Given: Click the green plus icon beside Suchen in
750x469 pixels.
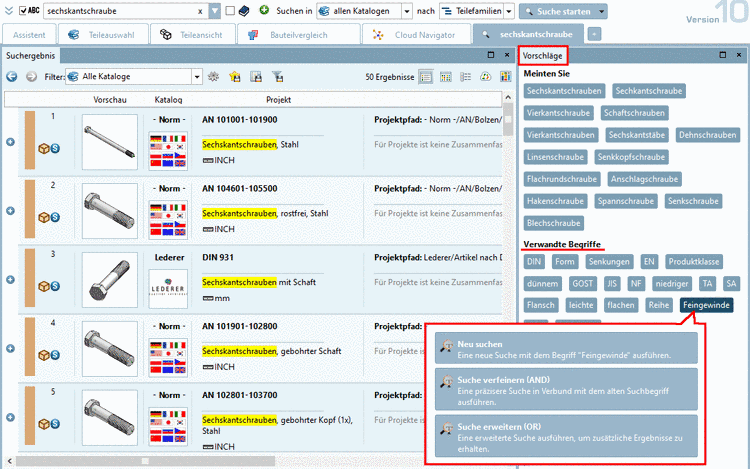Looking at the screenshot, I should pyautogui.click(x=264, y=10).
